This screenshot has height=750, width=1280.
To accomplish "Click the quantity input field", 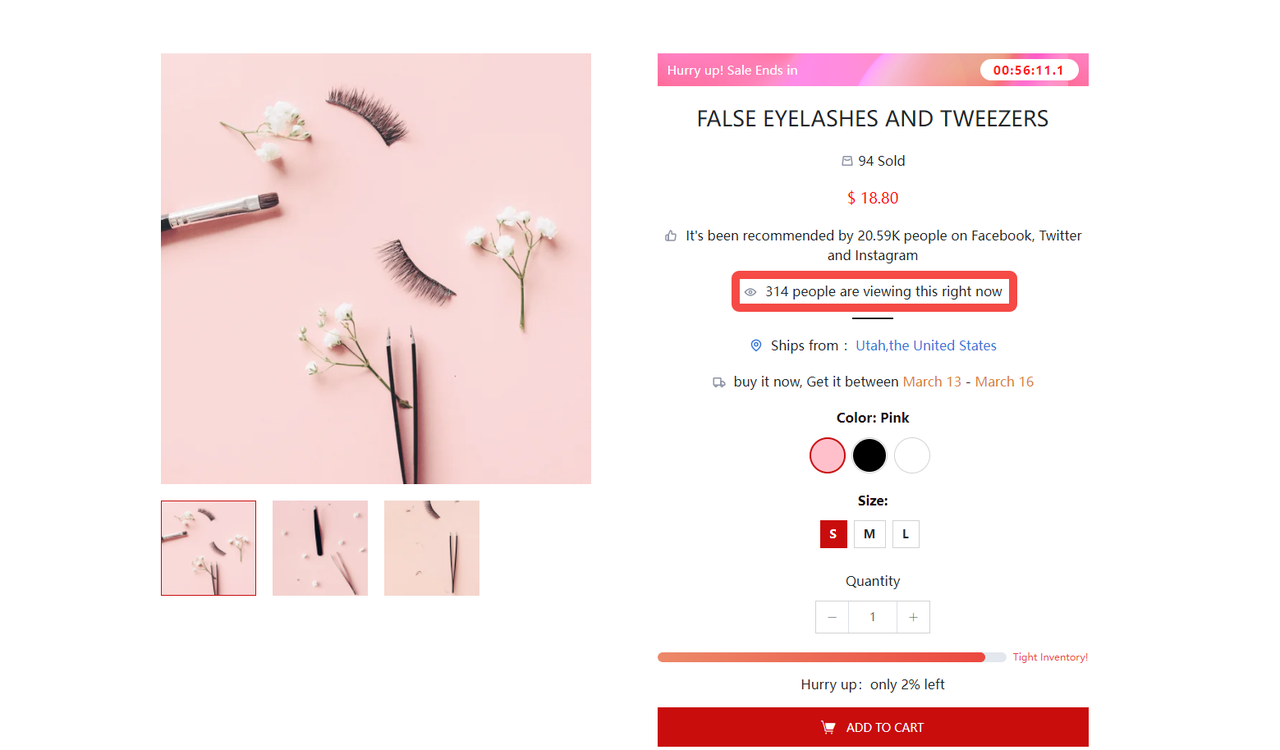I will [872, 617].
